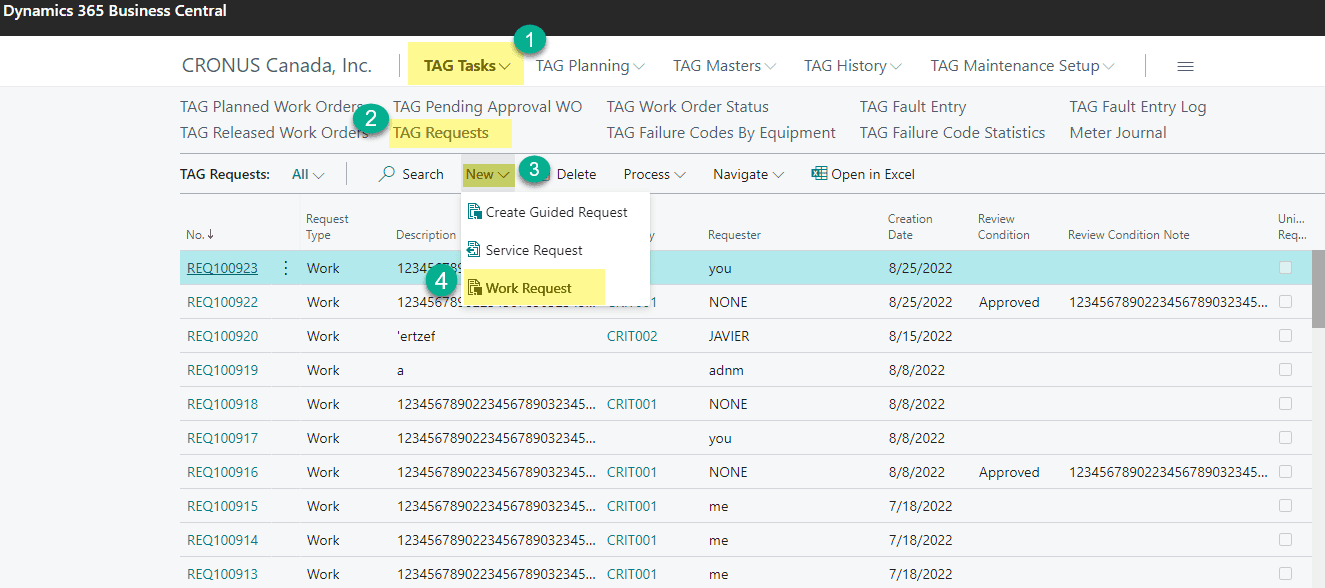1325x588 pixels.
Task: Click the Delete button
Action: pyautogui.click(x=576, y=174)
